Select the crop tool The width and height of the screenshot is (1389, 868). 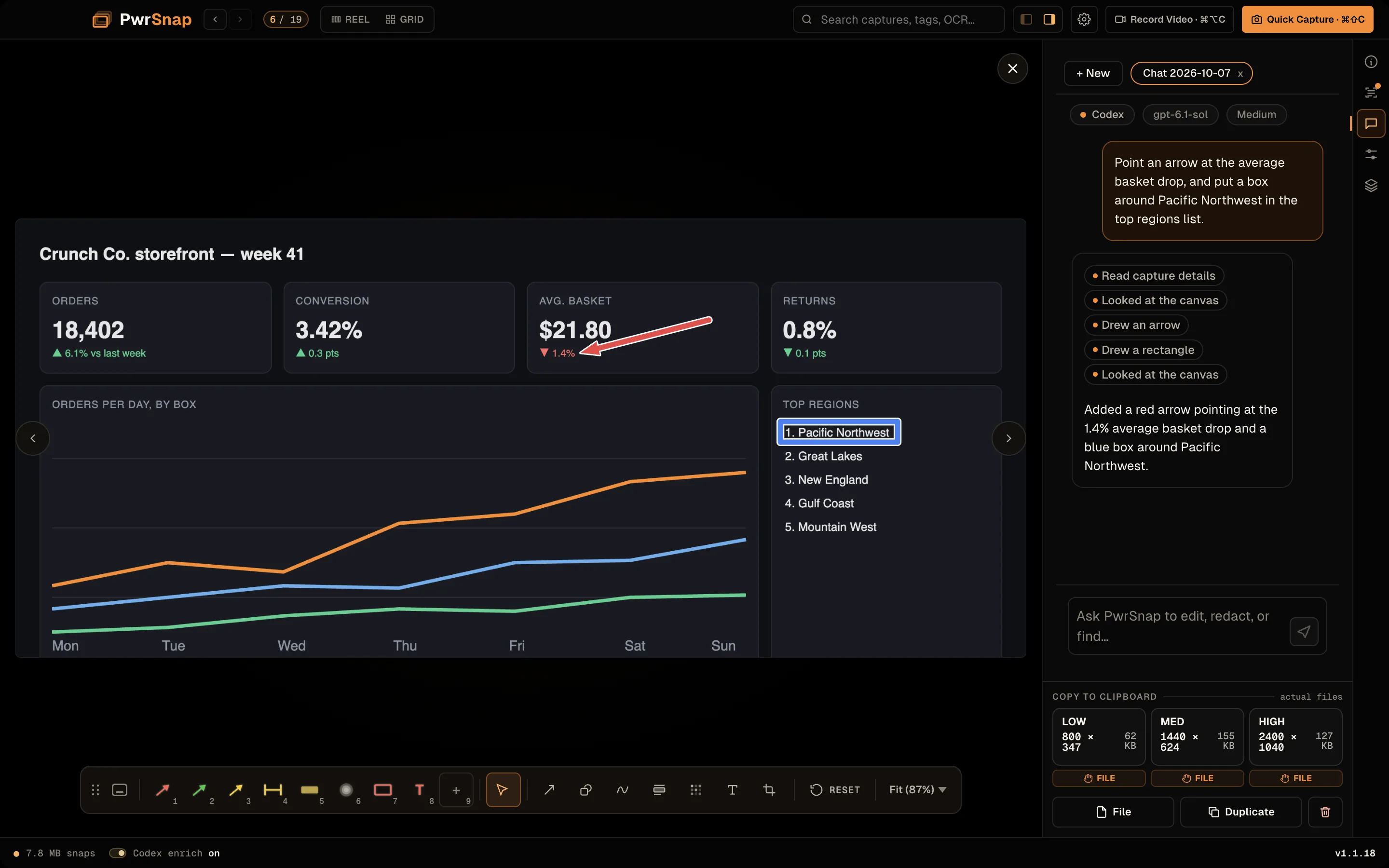coord(770,790)
